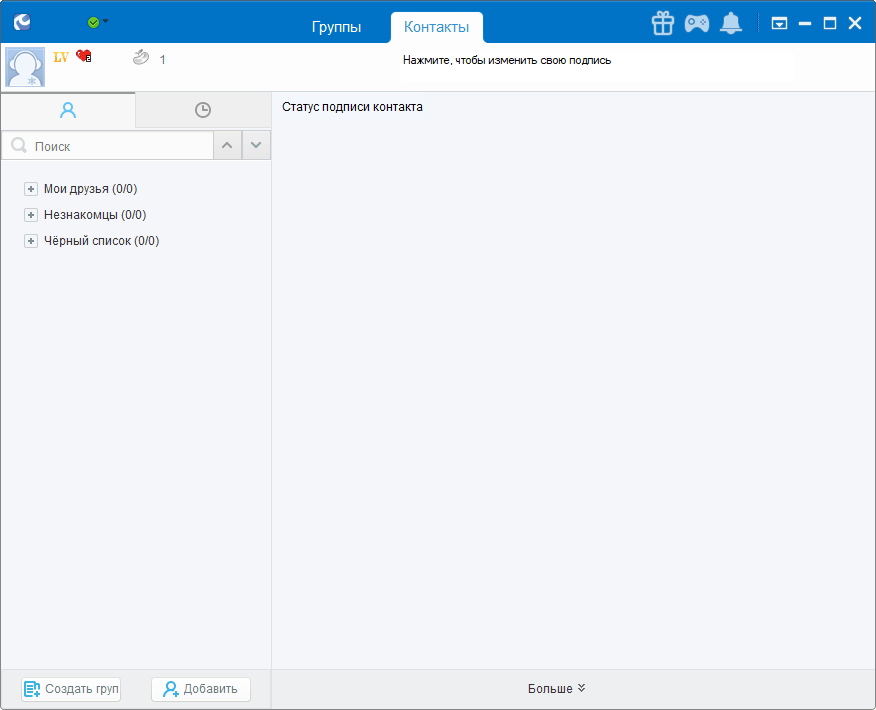The height and width of the screenshot is (710, 876).
Task: Click the LV level badge
Action: point(61,58)
